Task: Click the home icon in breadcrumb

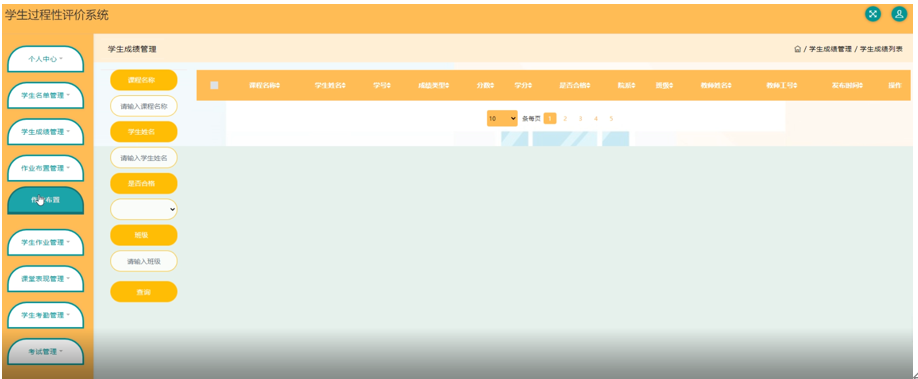Action: click(x=797, y=49)
